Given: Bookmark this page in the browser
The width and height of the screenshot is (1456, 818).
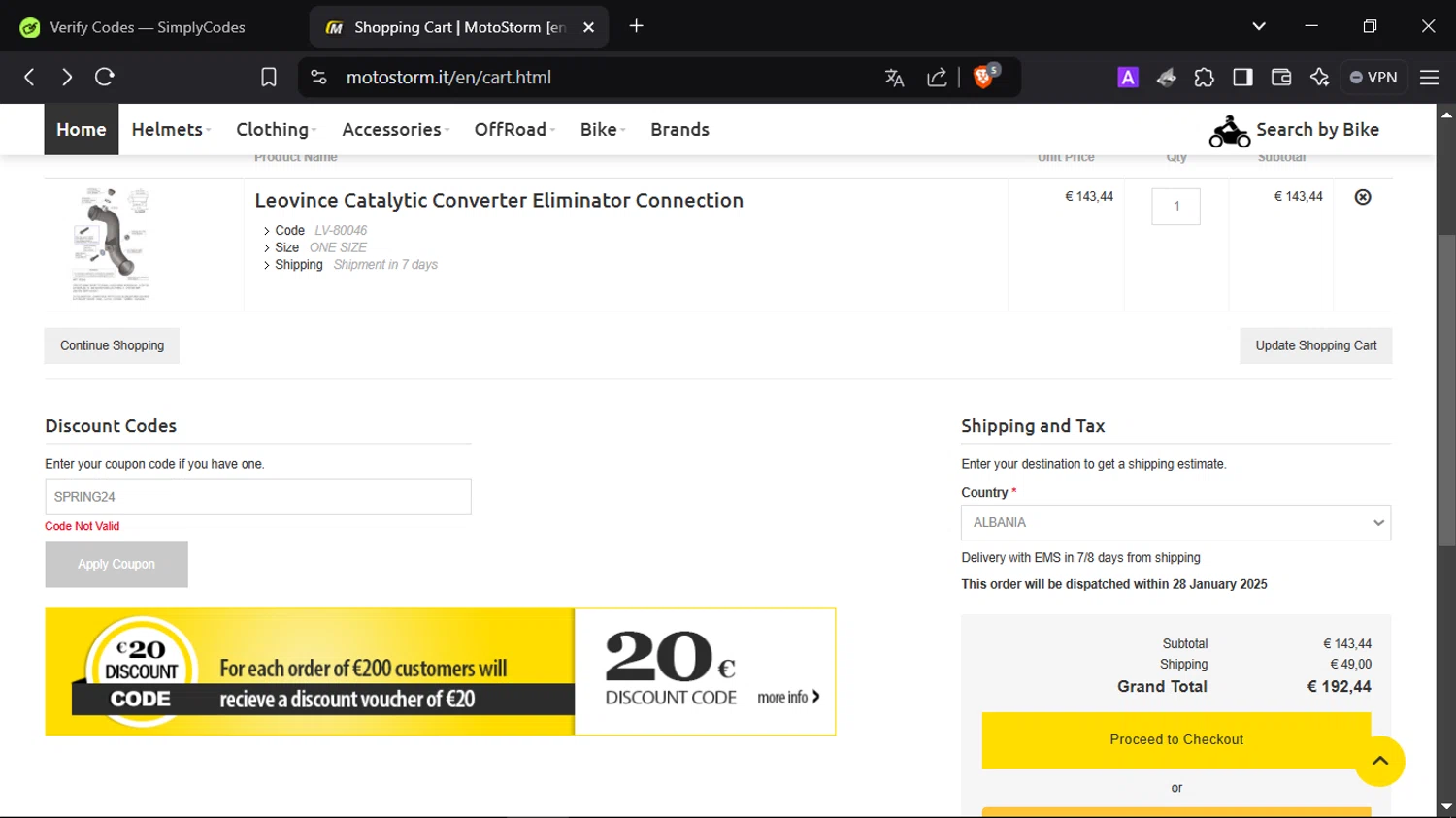Looking at the screenshot, I should pyautogui.click(x=269, y=78).
